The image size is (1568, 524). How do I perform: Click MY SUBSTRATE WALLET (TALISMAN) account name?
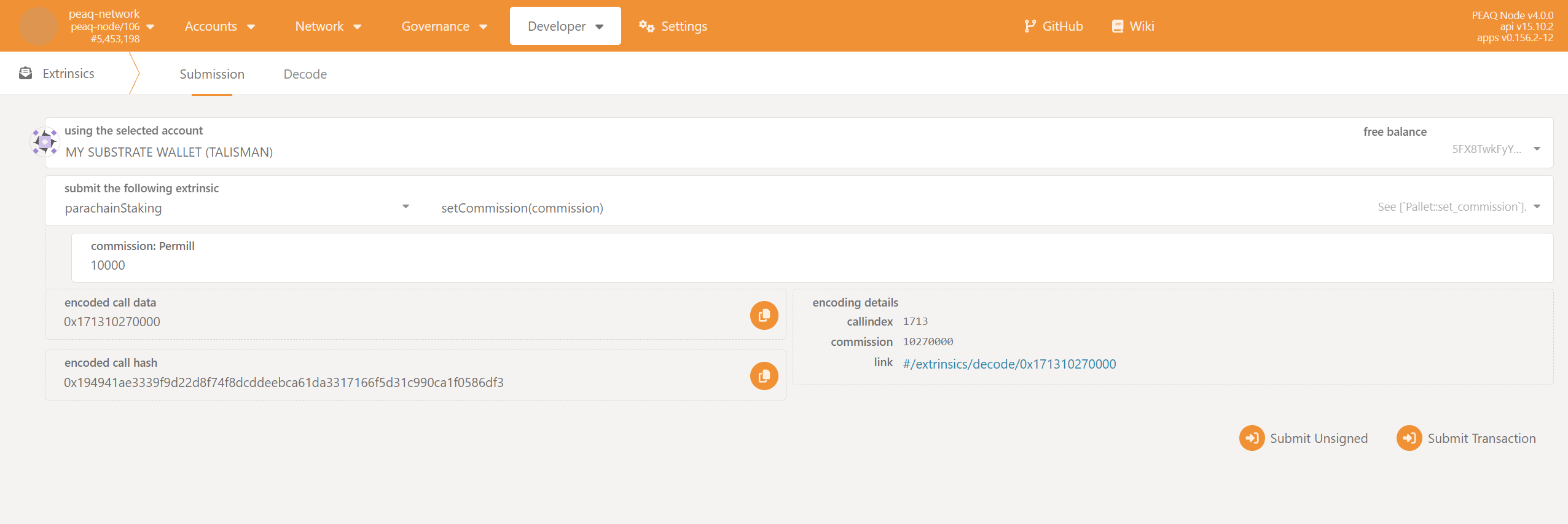169,152
